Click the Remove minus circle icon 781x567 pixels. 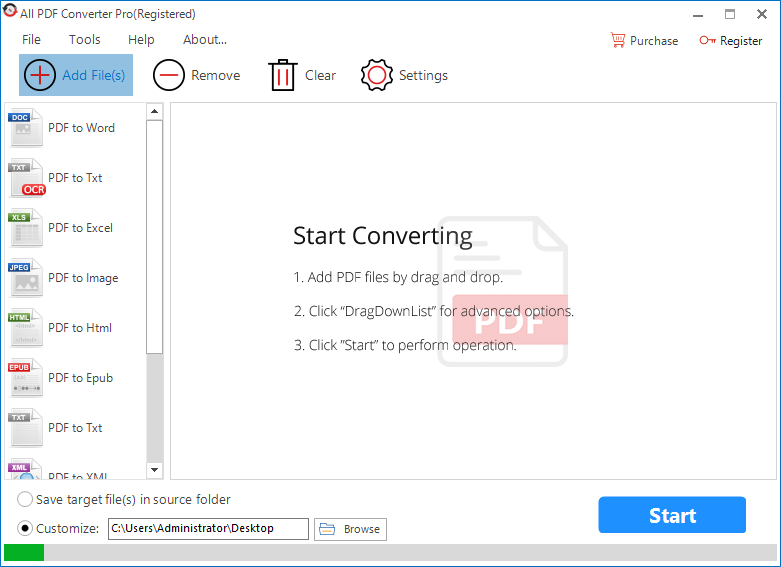pyautogui.click(x=169, y=75)
